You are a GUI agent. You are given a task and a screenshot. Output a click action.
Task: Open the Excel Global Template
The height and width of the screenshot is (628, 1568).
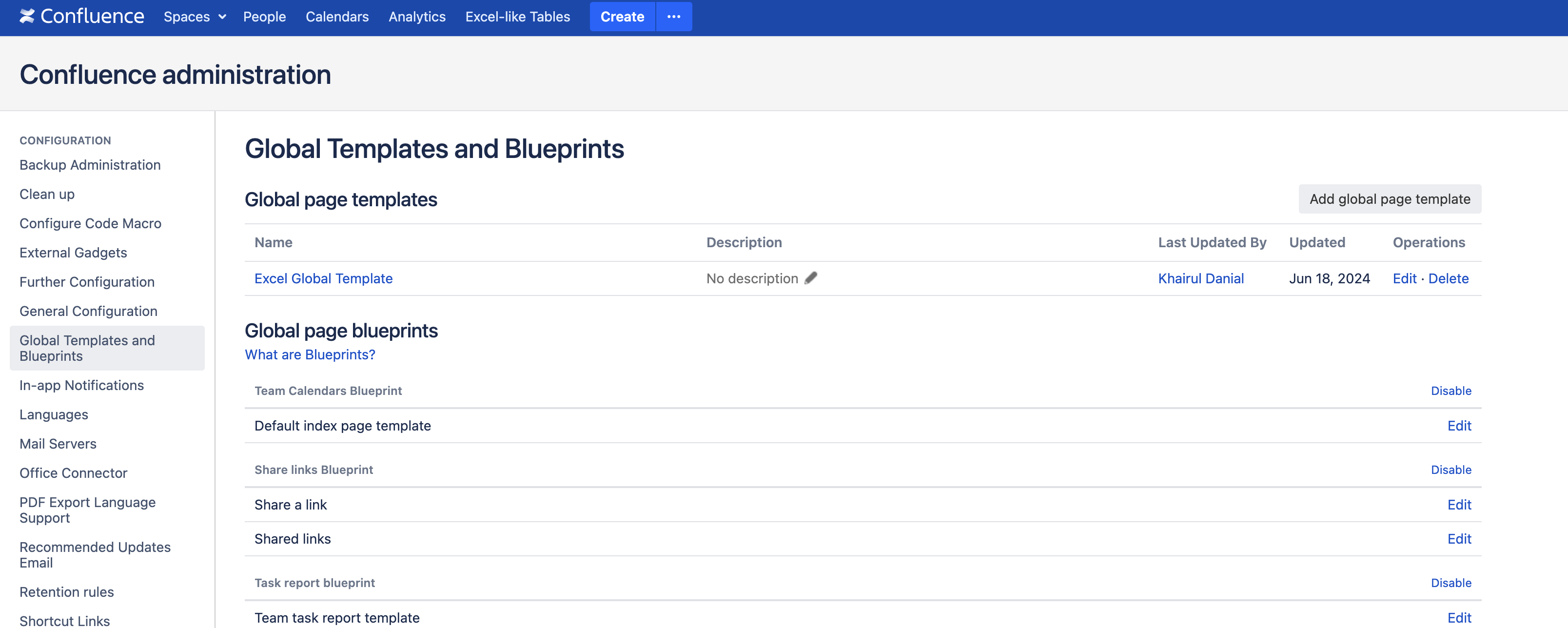[x=323, y=278]
